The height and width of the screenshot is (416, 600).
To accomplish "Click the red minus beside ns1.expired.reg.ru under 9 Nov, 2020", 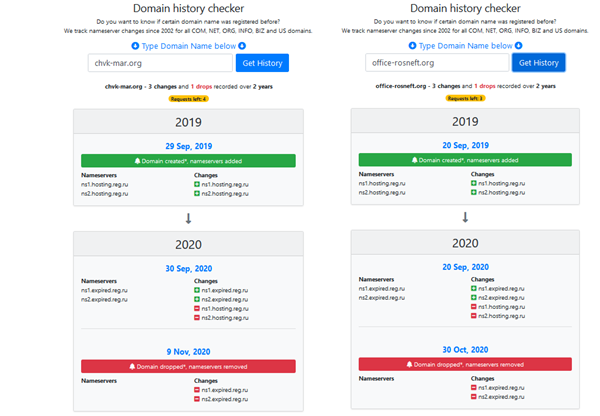I will click(197, 391).
